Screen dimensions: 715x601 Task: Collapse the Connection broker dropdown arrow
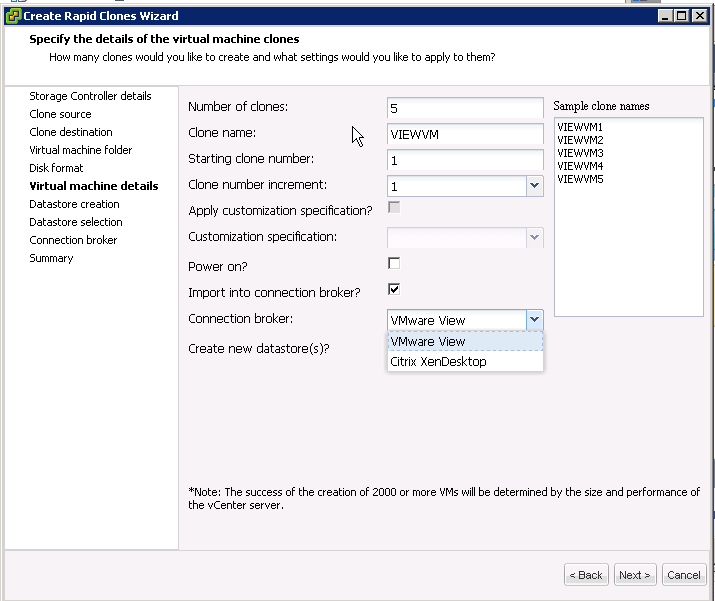pos(534,320)
